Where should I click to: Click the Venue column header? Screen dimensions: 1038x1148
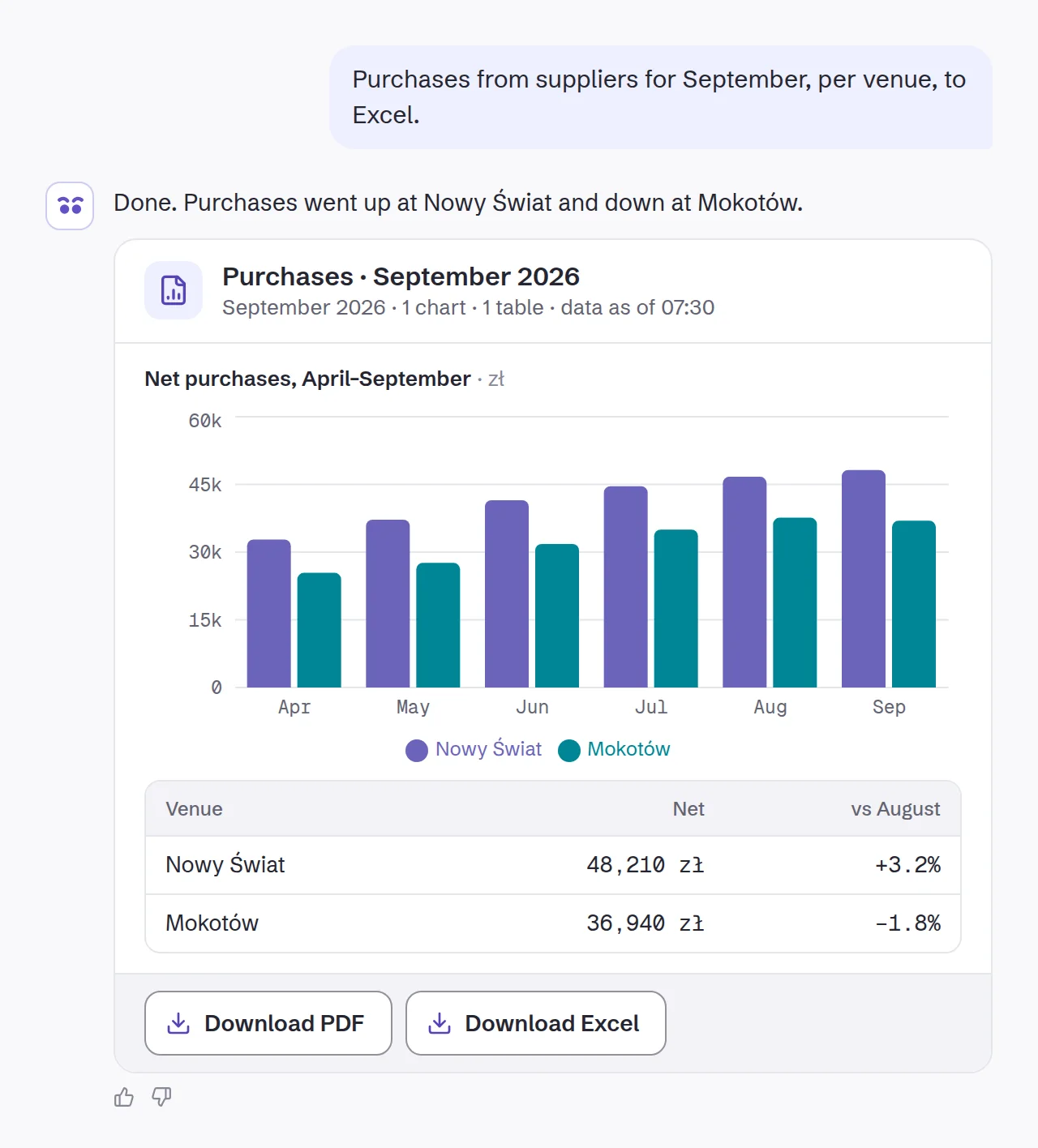[x=194, y=809]
